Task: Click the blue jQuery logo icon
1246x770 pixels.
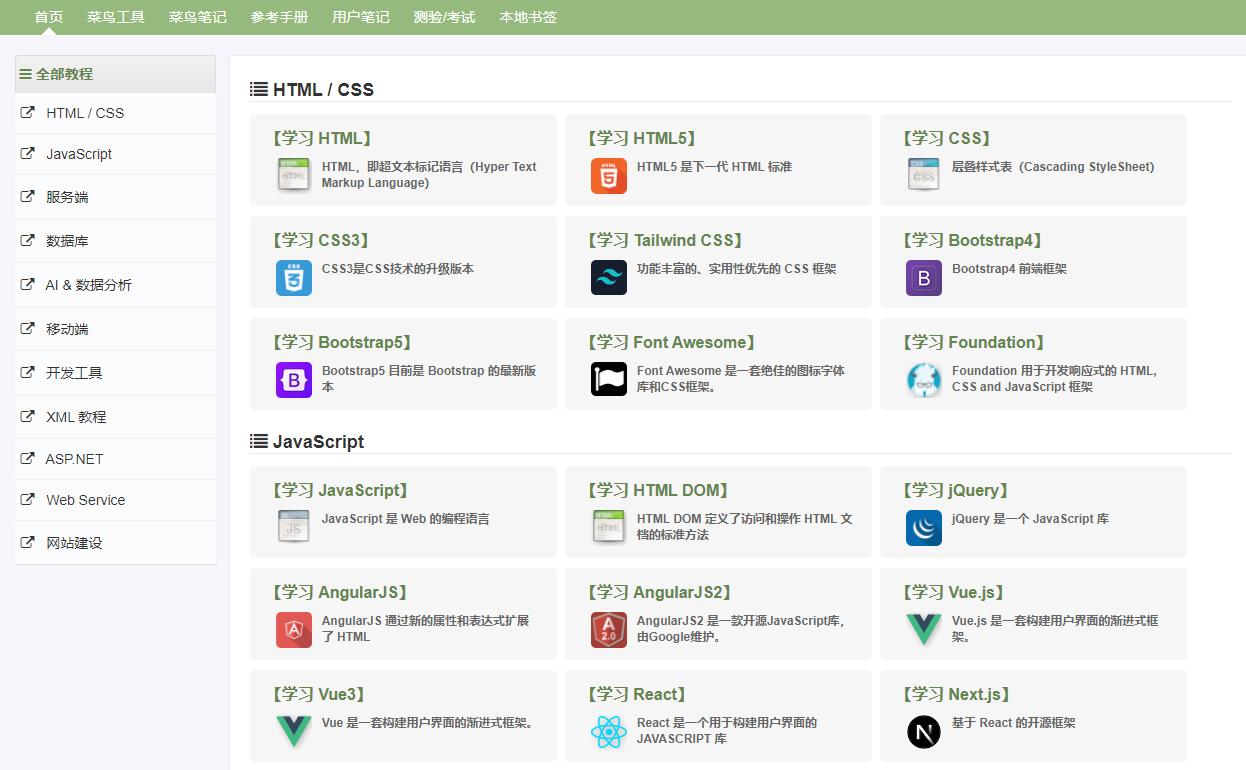Action: point(924,528)
